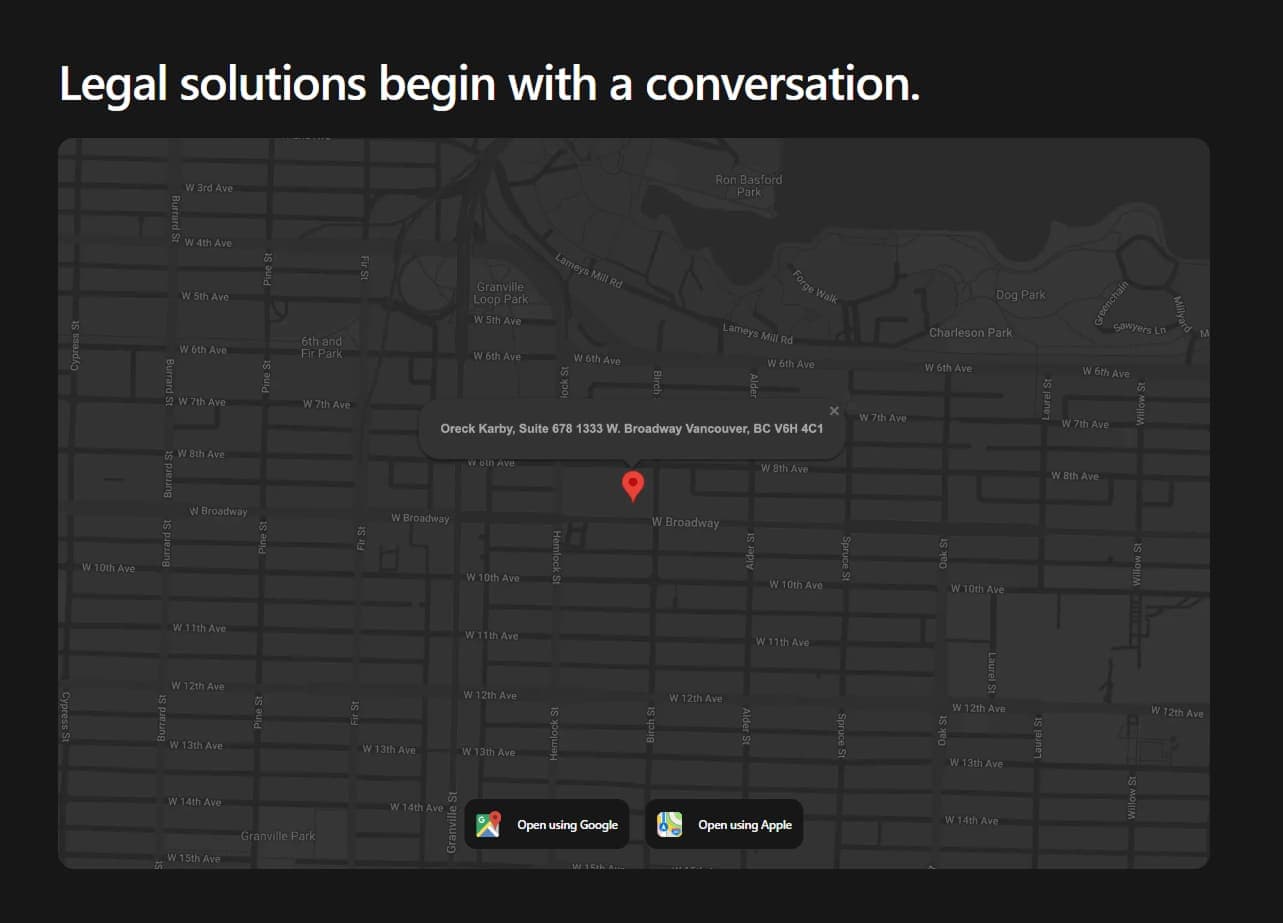Click the W Broadway label beside the pin
The width and height of the screenshot is (1283, 923).
pyautogui.click(x=685, y=523)
